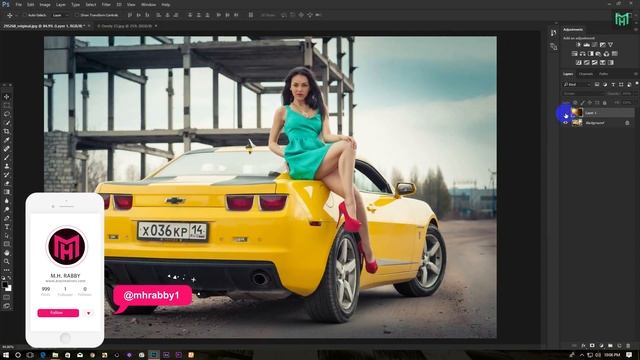Select the Lasso tool
The image size is (640, 360).
tap(7, 114)
